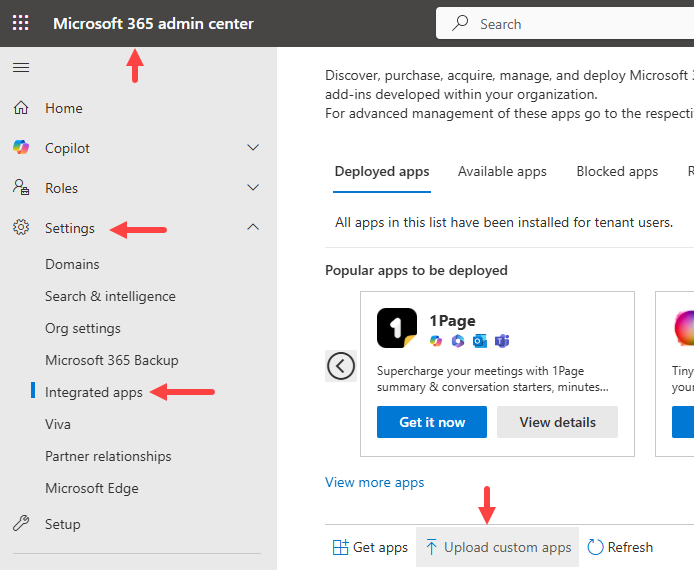Open Partner relationships
The image size is (694, 570).
(x=108, y=456)
